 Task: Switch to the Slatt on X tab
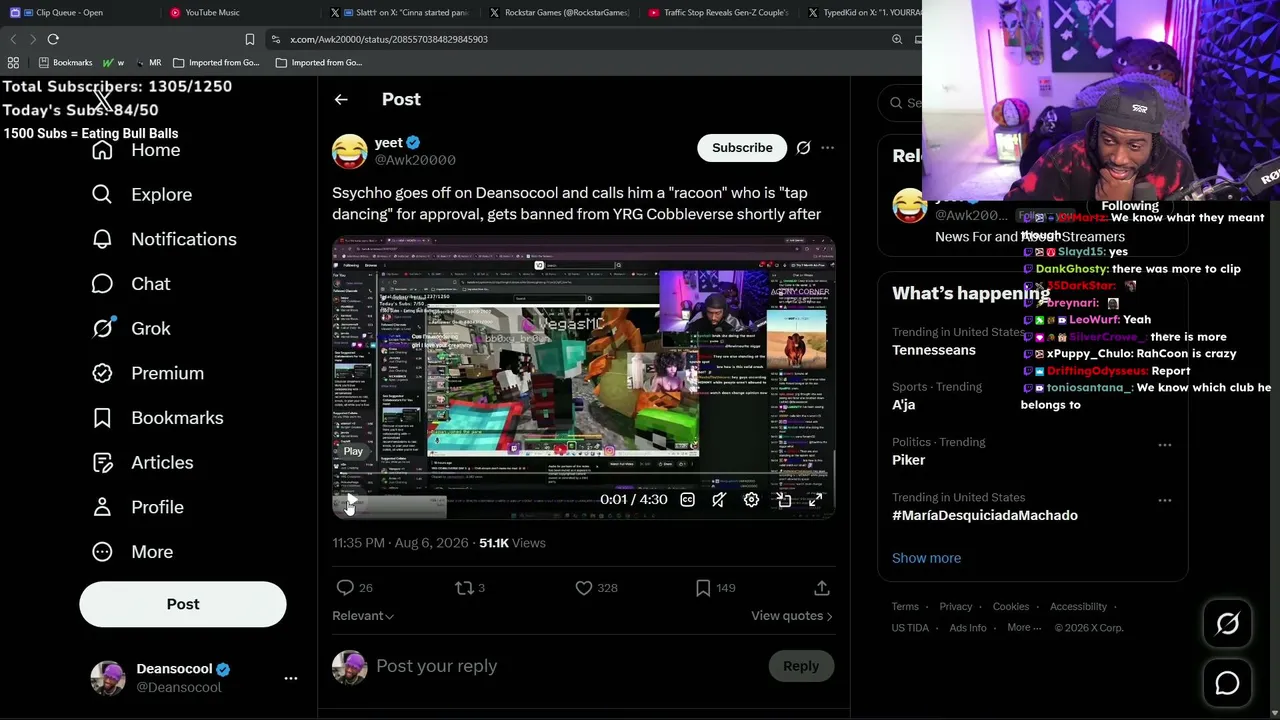click(x=400, y=13)
